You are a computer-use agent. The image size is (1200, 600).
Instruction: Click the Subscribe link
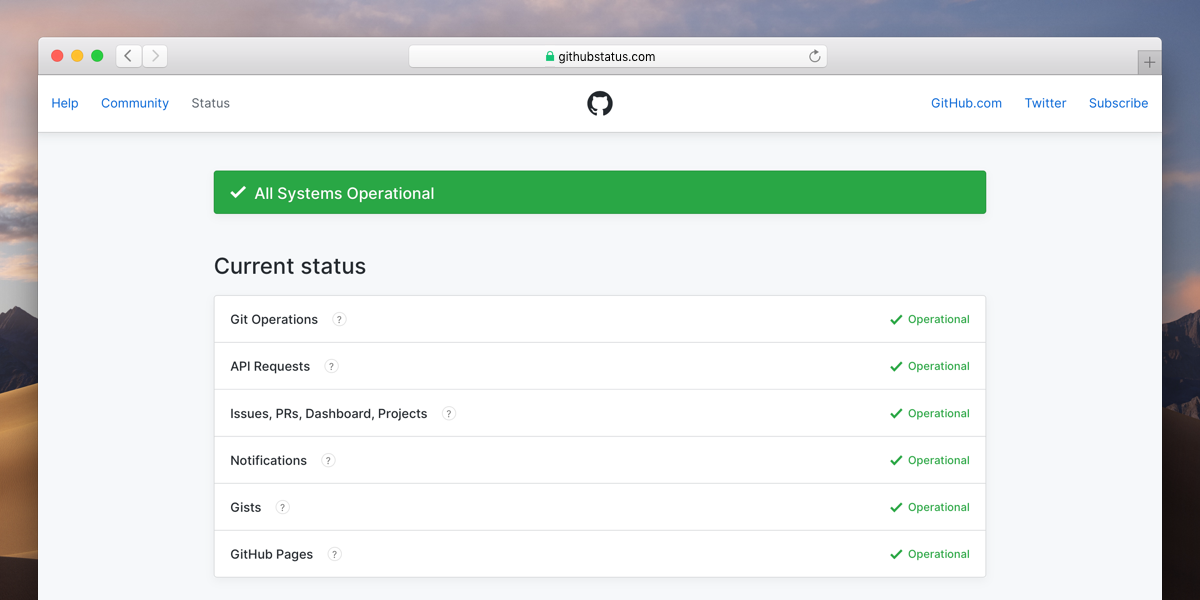point(1117,103)
